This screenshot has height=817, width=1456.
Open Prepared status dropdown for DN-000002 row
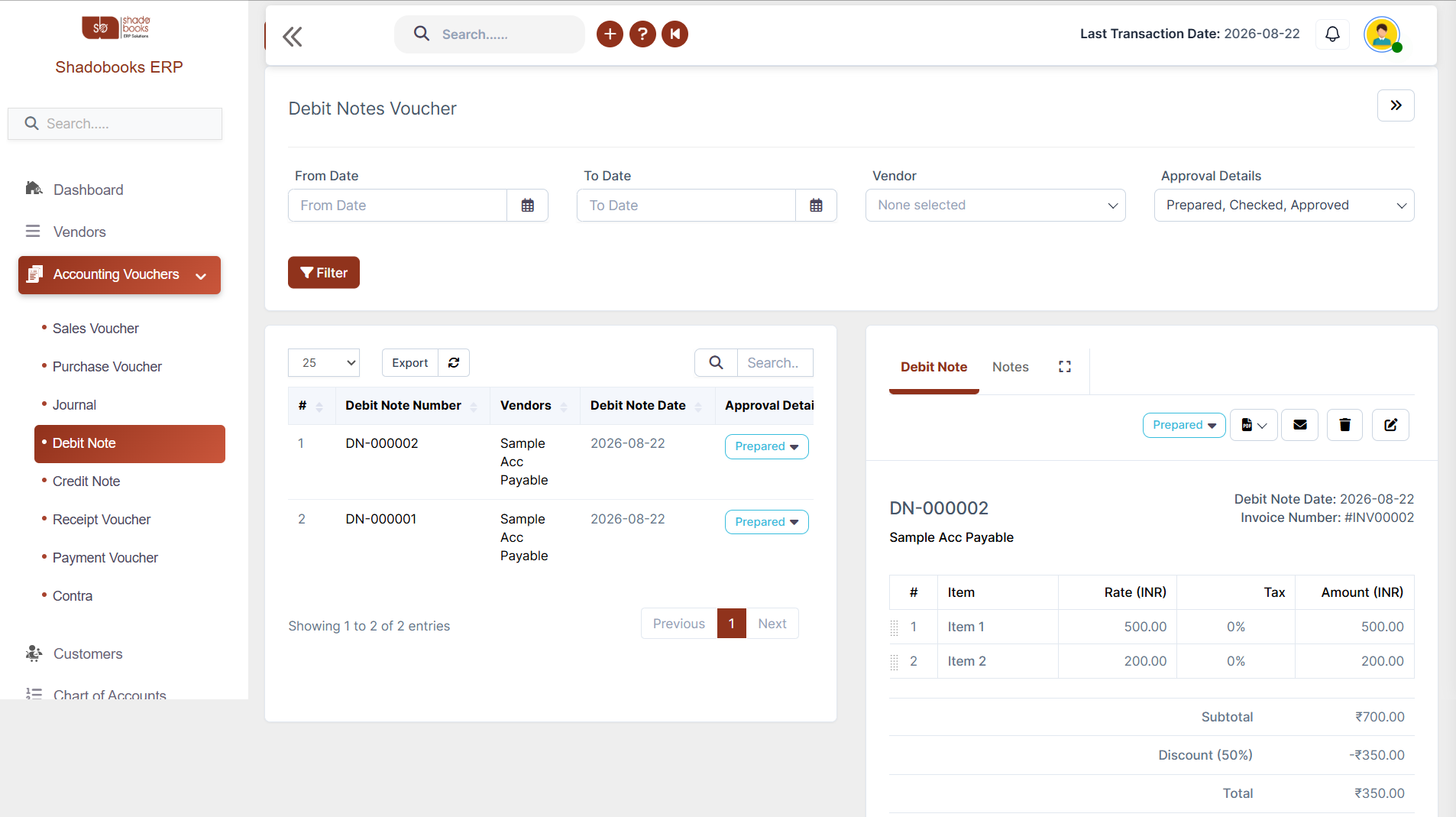[x=766, y=446]
